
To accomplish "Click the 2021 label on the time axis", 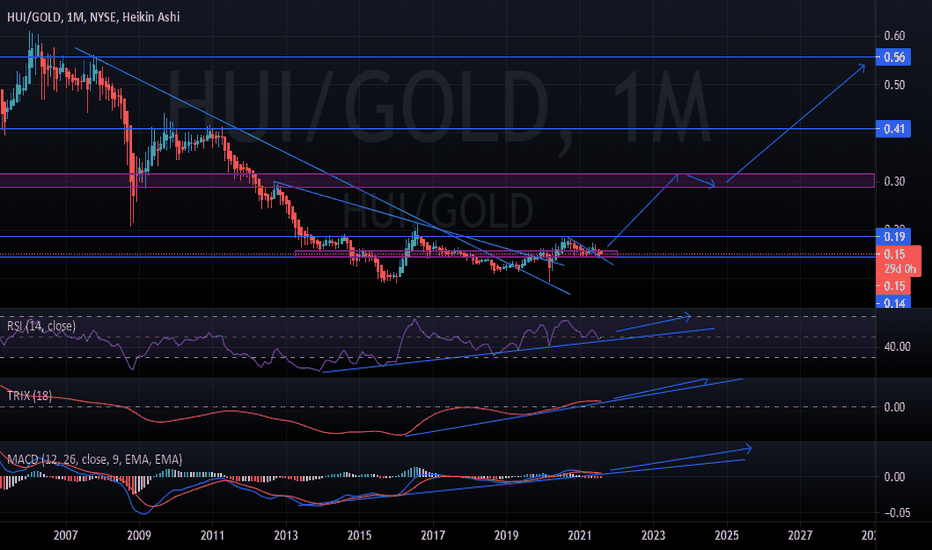I will pos(580,535).
